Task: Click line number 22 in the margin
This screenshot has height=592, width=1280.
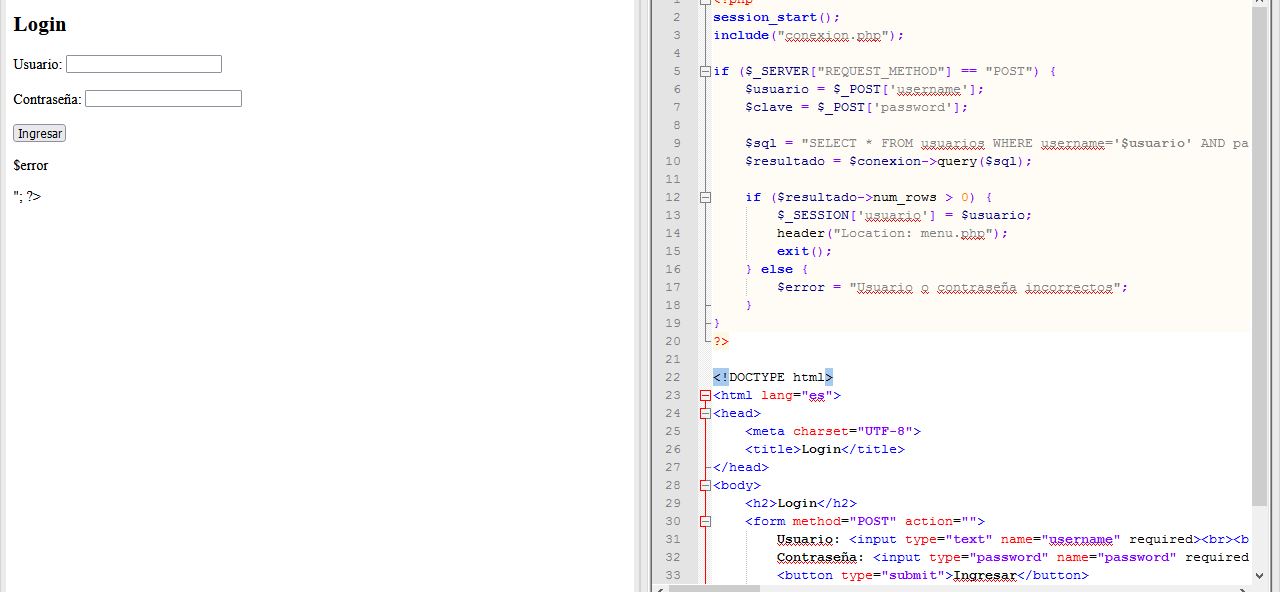Action: (x=672, y=377)
